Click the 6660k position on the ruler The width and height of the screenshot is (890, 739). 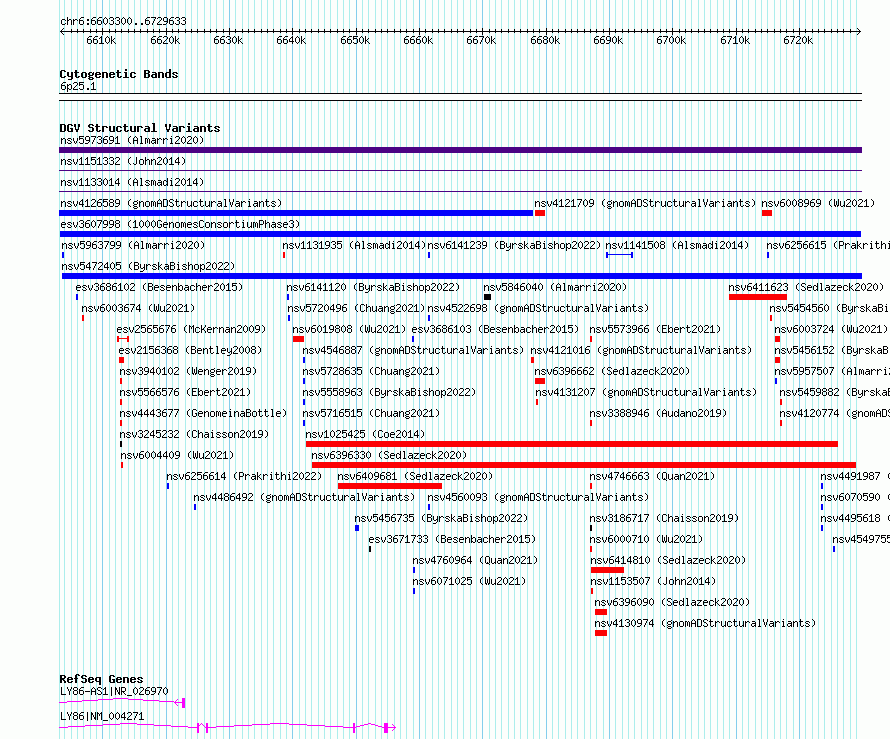pyautogui.click(x=418, y=40)
